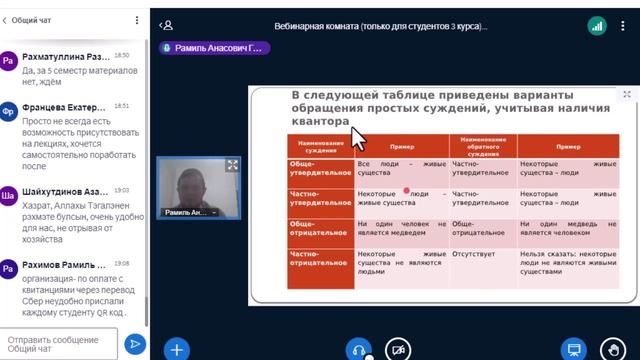The width and height of the screenshot is (640, 360).
Task: Open webinar room options menu
Action: coord(622,26)
